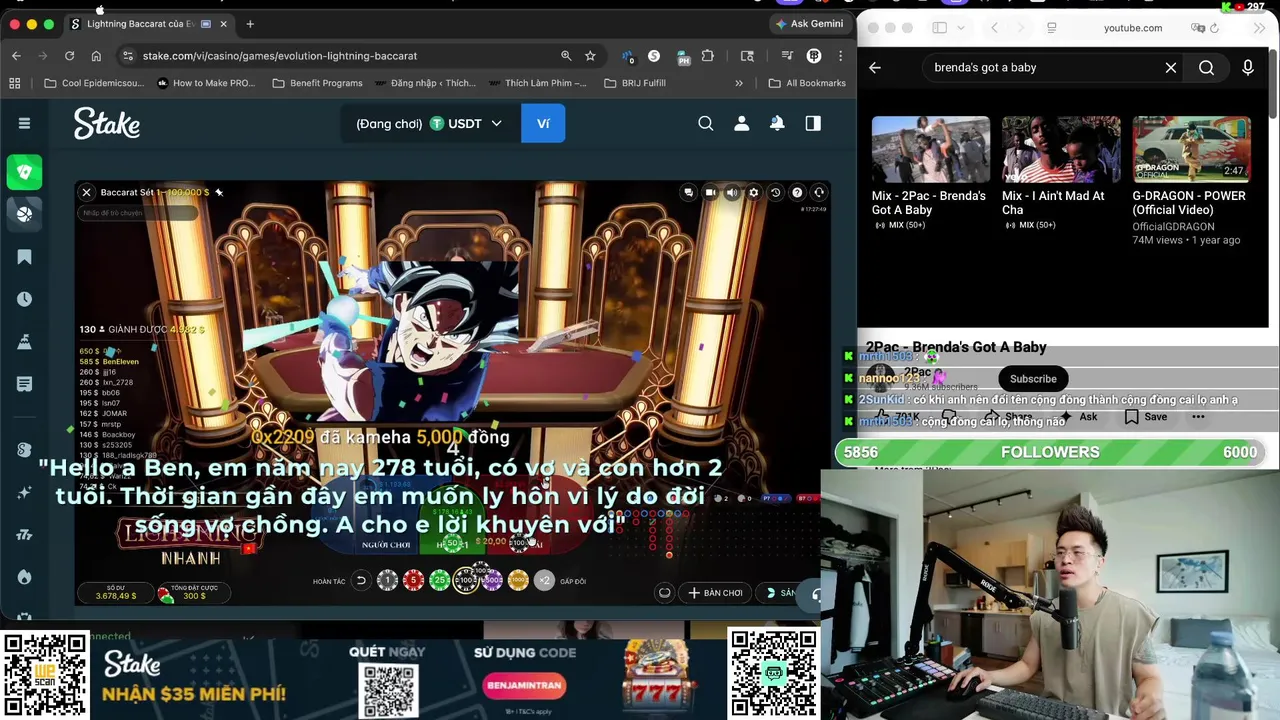This screenshot has height=720, width=1280.
Task: Close the Baccarat game with X
Action: 87,192
